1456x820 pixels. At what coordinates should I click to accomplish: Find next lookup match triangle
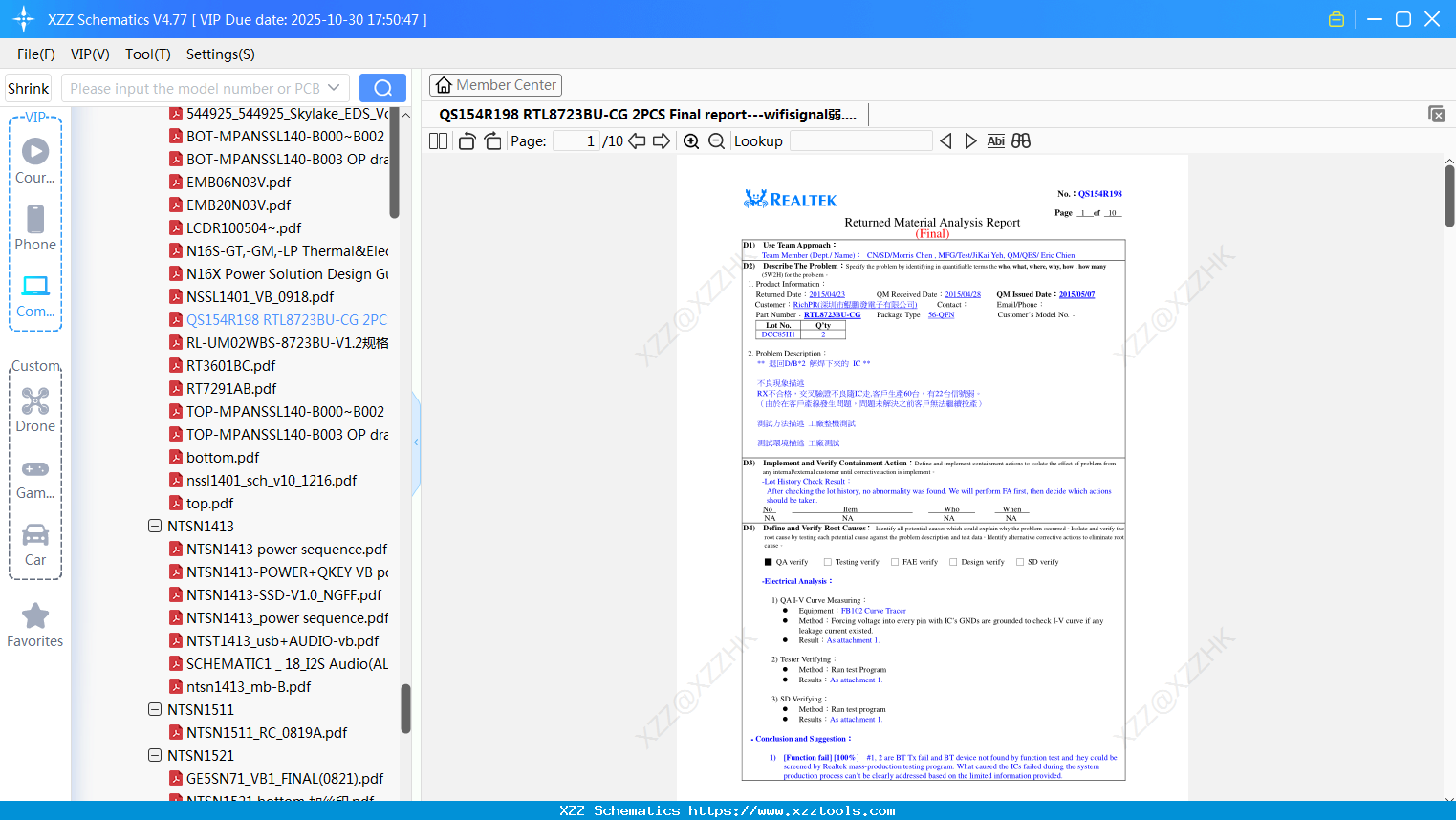point(970,141)
